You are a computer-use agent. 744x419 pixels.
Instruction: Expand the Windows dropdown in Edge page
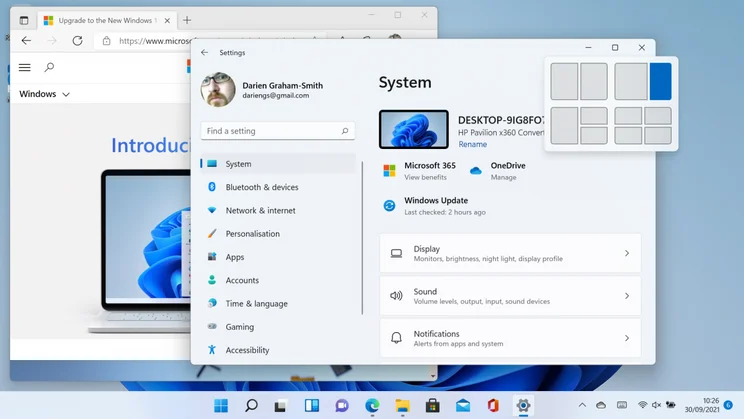(45, 94)
